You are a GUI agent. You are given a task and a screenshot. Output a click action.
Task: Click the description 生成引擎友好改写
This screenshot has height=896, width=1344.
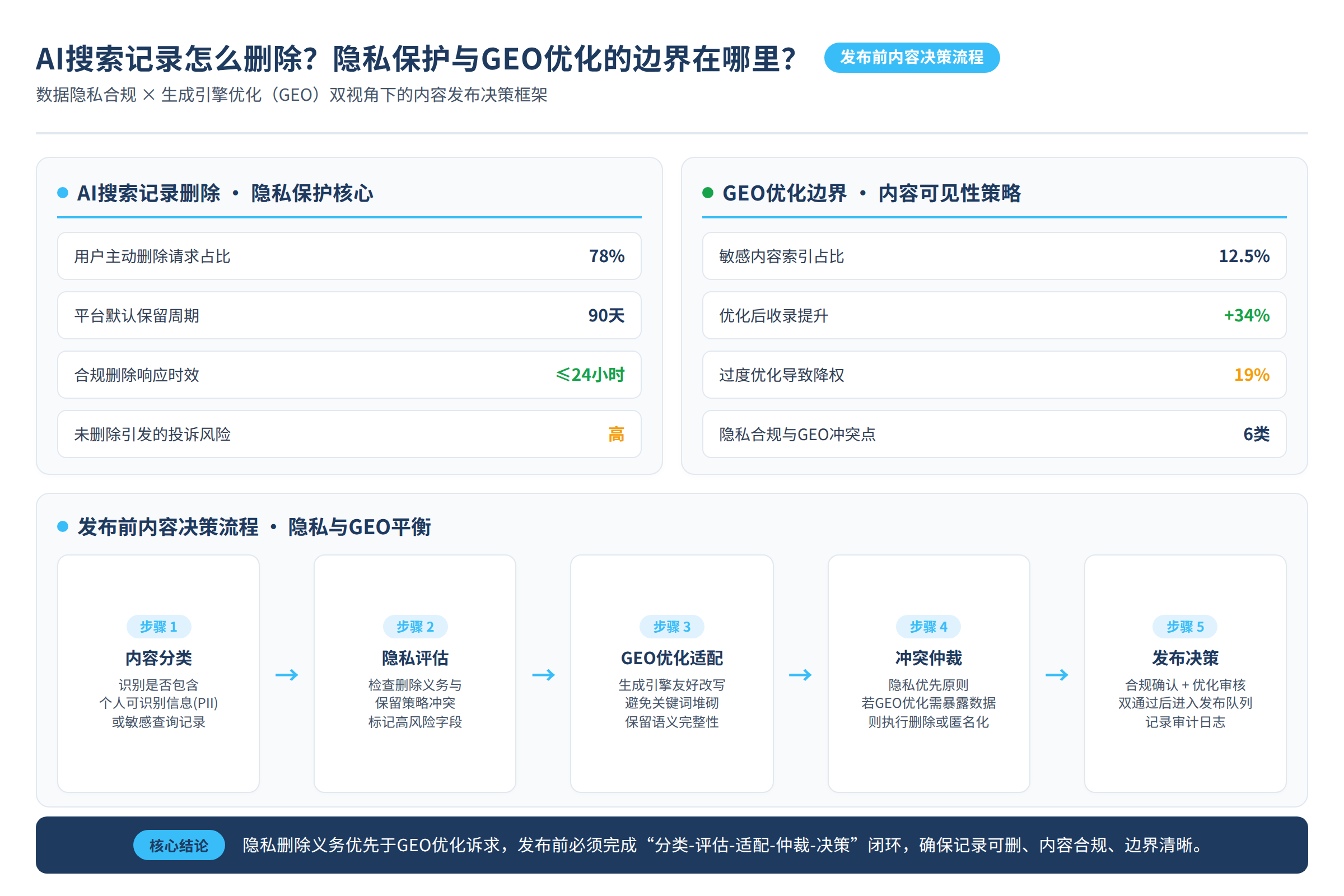click(x=671, y=684)
